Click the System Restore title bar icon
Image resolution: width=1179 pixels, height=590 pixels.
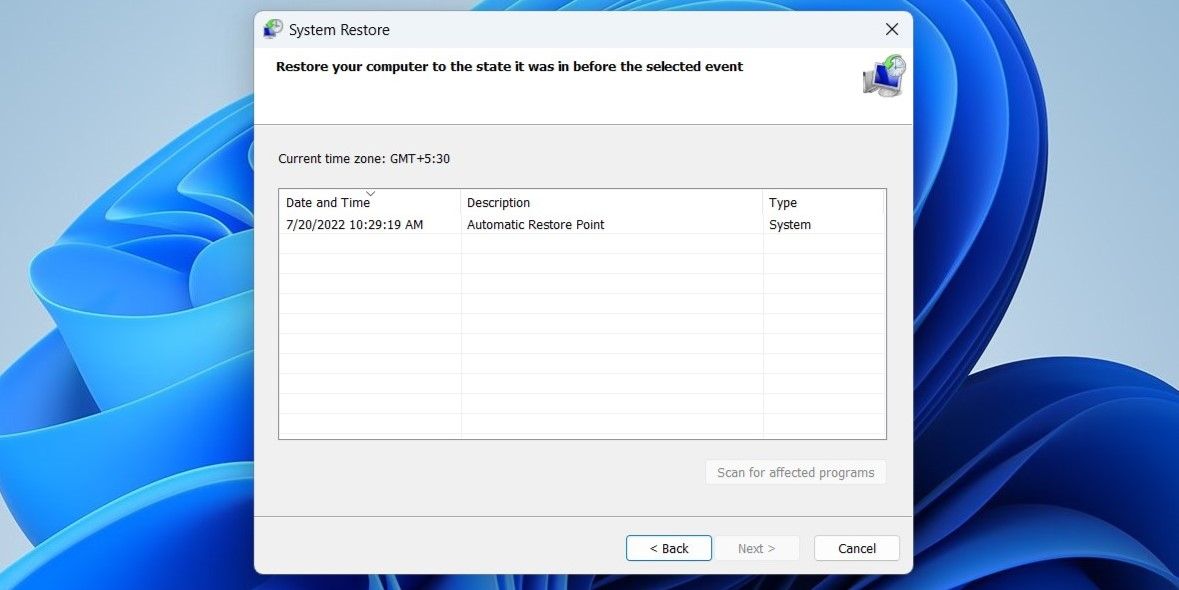coord(272,29)
